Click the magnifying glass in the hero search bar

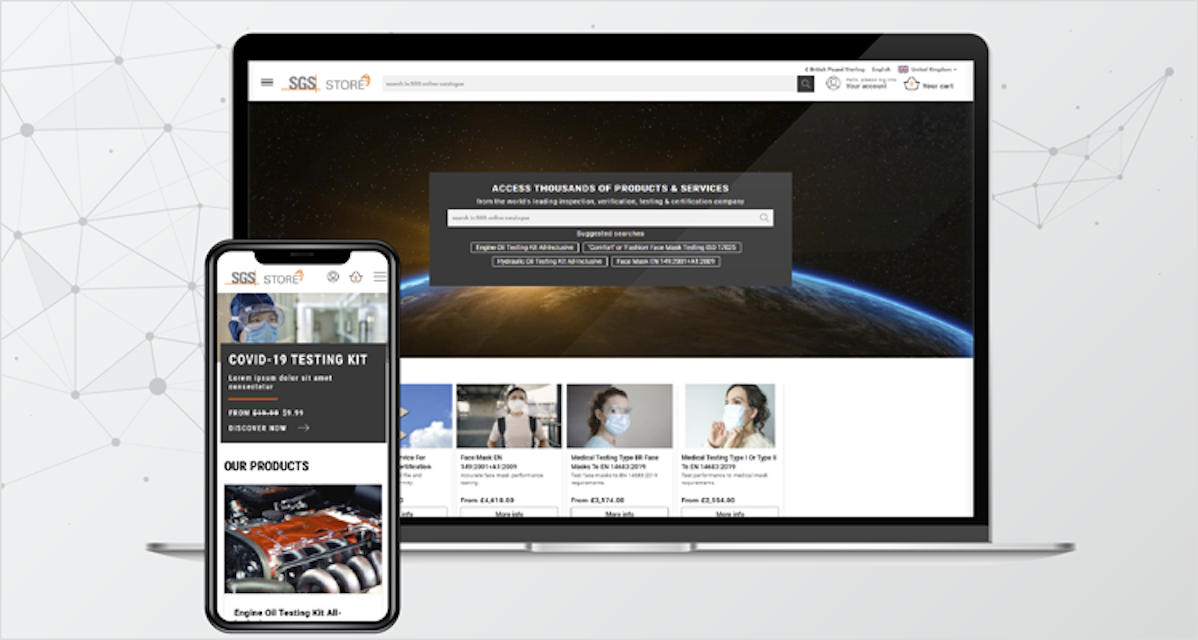click(x=764, y=217)
